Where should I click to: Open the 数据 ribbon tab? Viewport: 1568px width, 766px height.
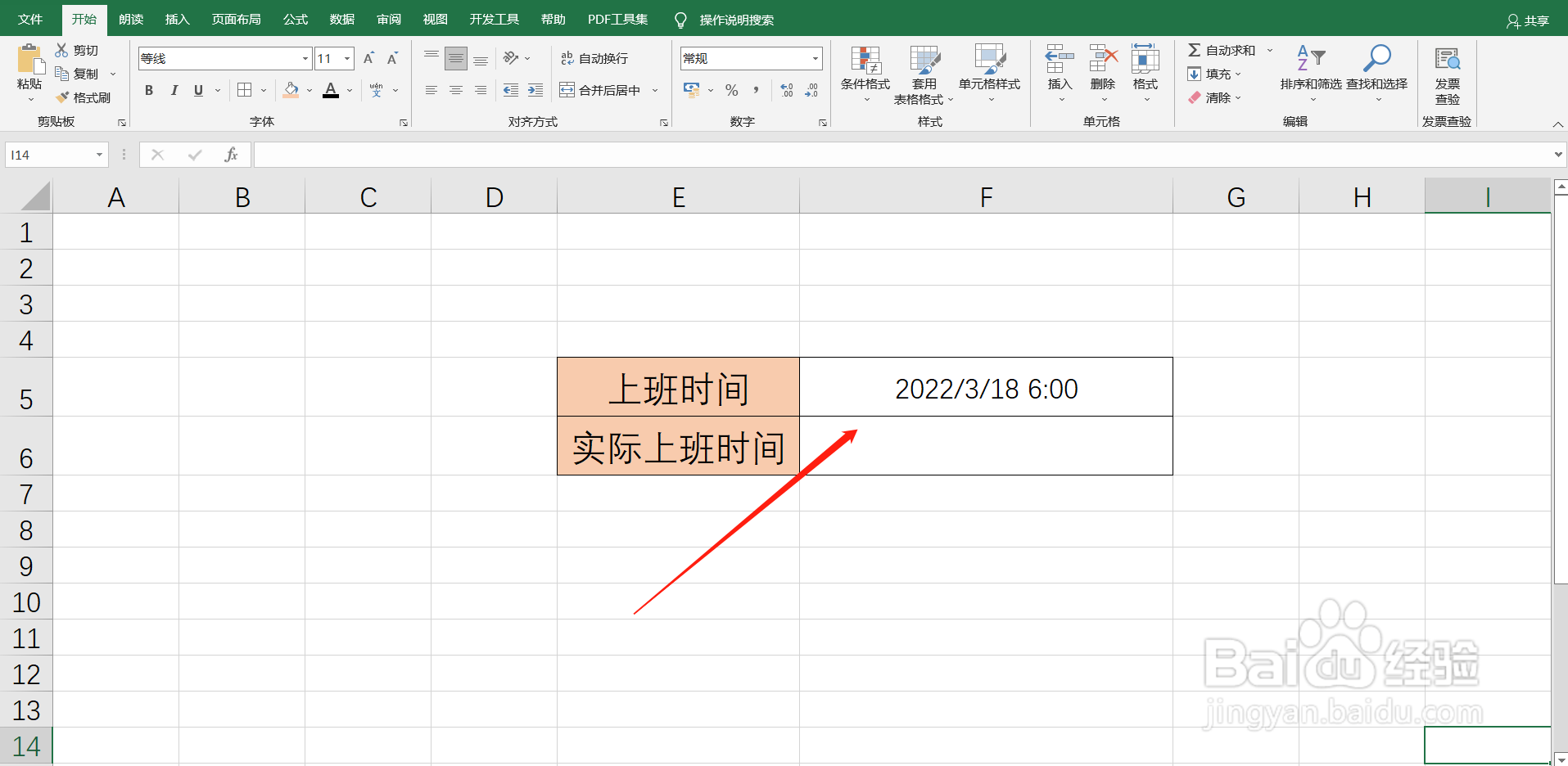pos(341,19)
